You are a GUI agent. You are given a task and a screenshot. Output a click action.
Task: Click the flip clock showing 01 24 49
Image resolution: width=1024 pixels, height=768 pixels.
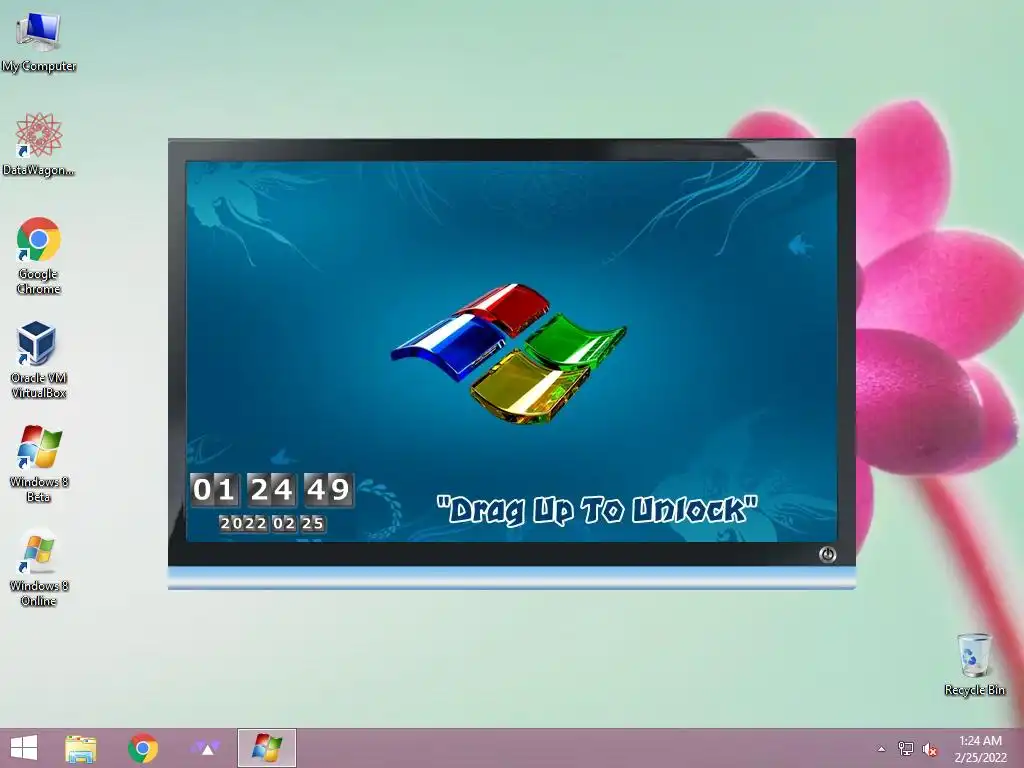click(272, 490)
